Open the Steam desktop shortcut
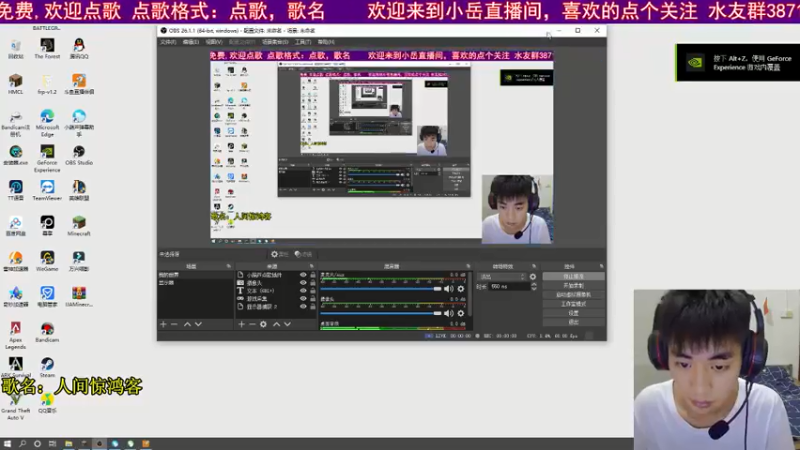The width and height of the screenshot is (800, 450). pyautogui.click(x=47, y=367)
